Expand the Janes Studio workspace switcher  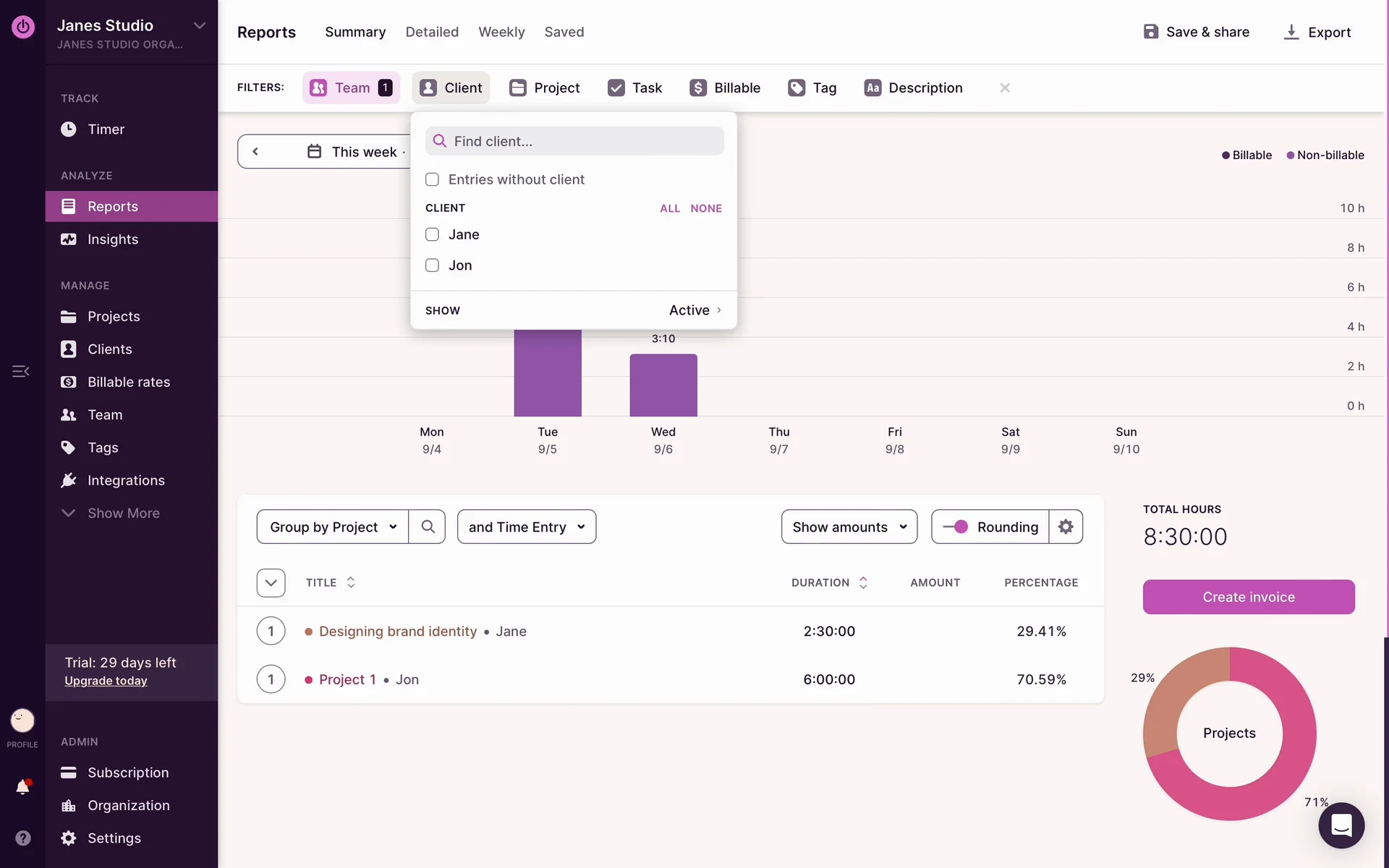[x=199, y=26]
